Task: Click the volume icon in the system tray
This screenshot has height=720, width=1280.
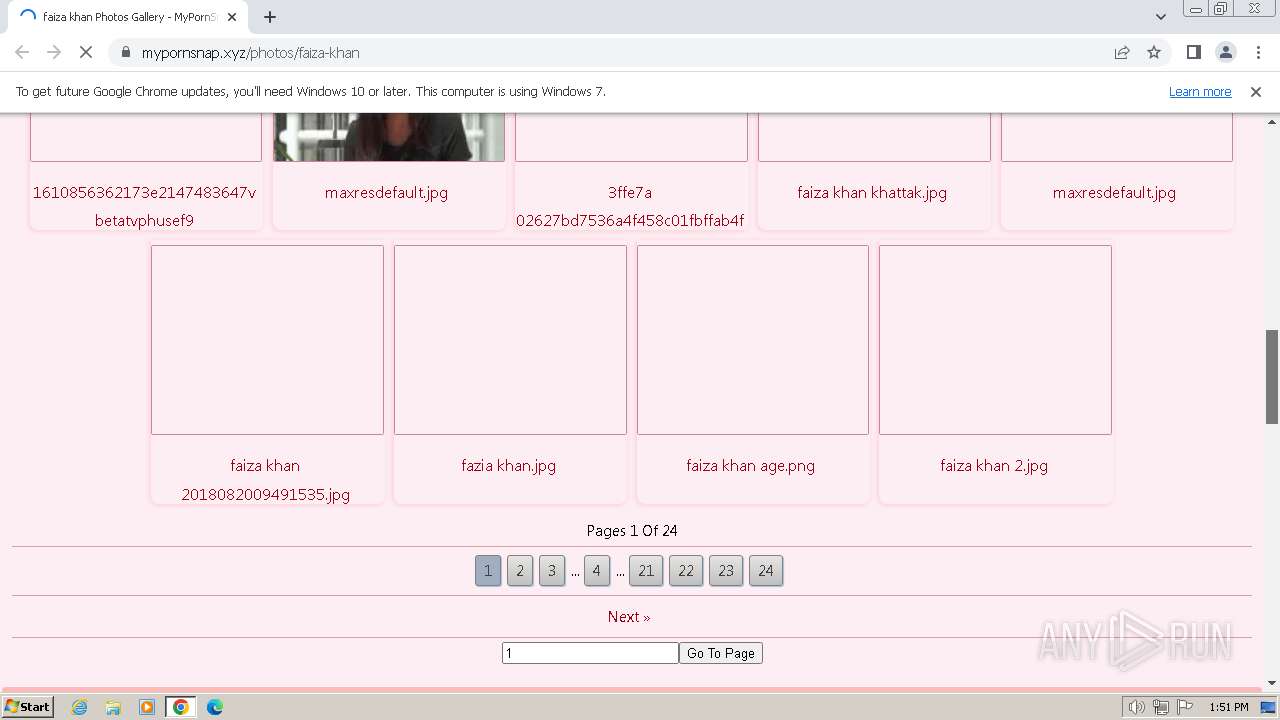Action: pos(1137,707)
